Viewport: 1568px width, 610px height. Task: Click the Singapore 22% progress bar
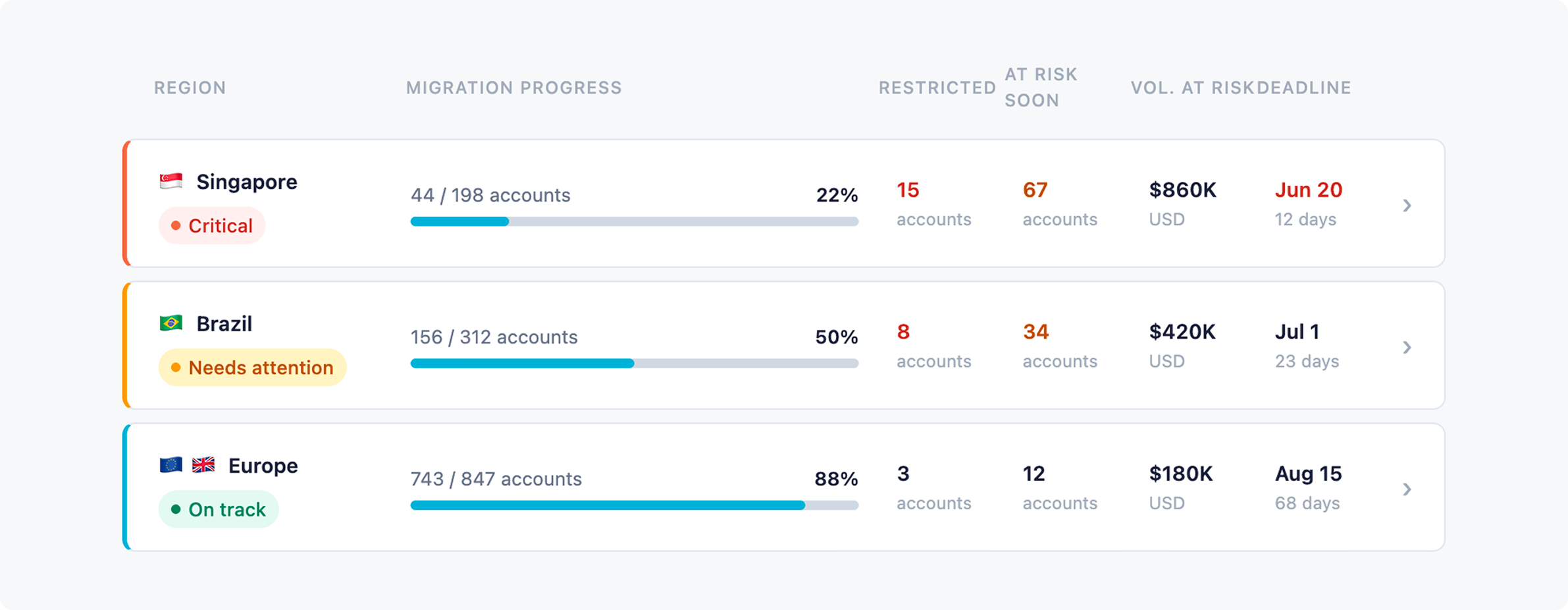coord(635,222)
